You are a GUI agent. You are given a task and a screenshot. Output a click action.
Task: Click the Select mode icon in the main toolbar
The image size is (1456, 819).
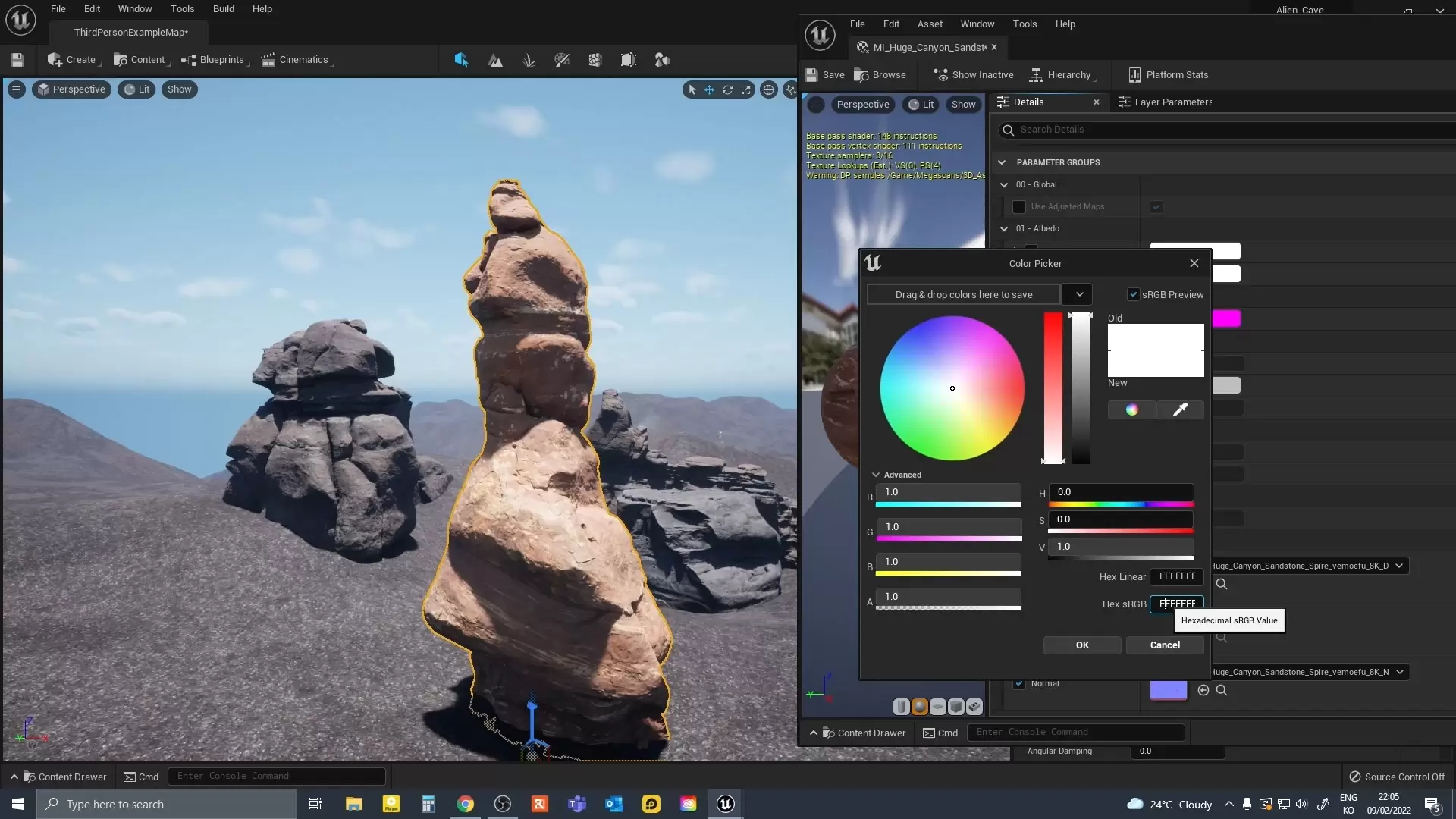(461, 60)
